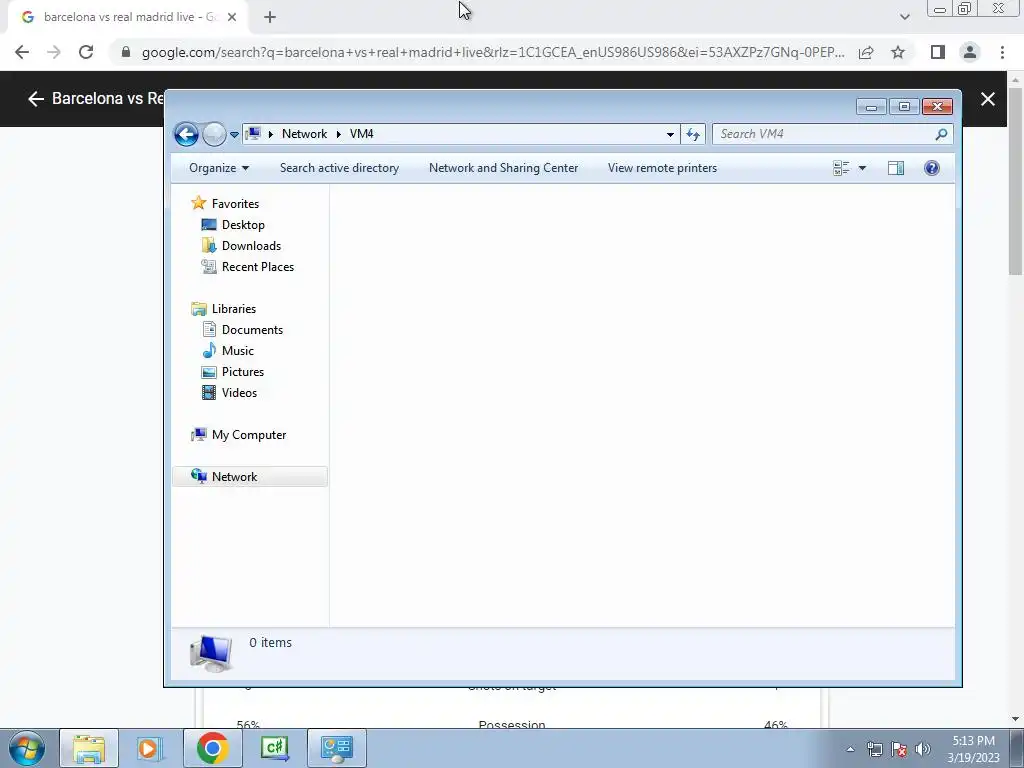The image size is (1024, 768).
Task: Go back in Explorer window
Action: click(186, 135)
